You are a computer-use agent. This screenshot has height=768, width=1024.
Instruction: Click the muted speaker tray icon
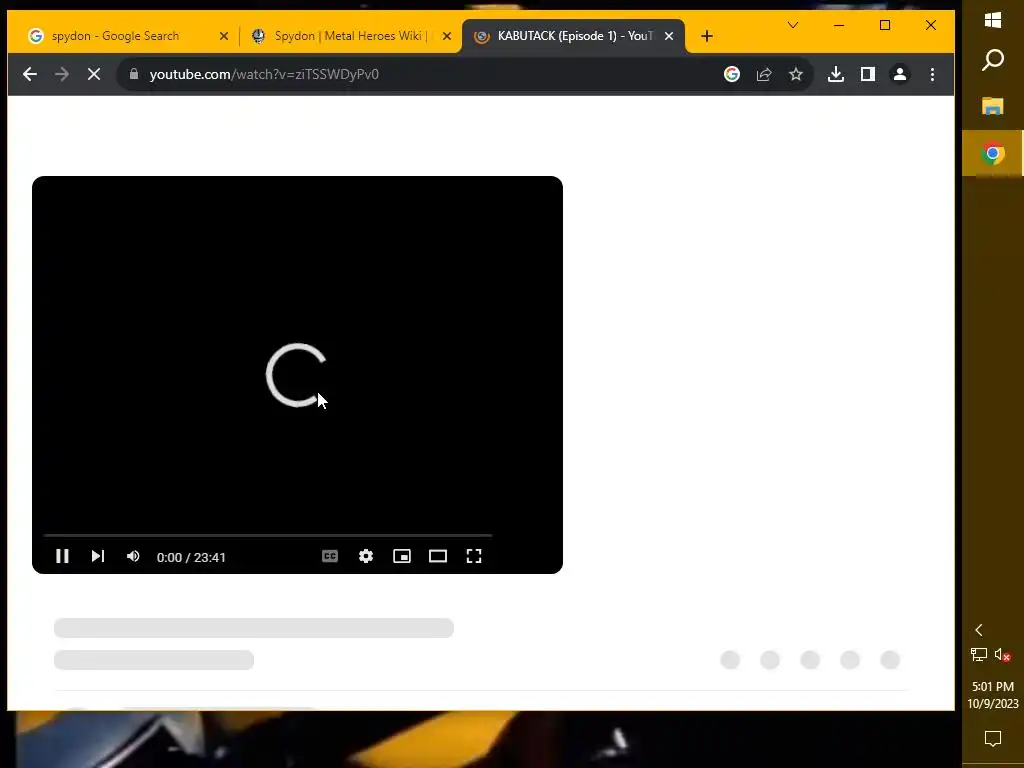click(x=1003, y=654)
